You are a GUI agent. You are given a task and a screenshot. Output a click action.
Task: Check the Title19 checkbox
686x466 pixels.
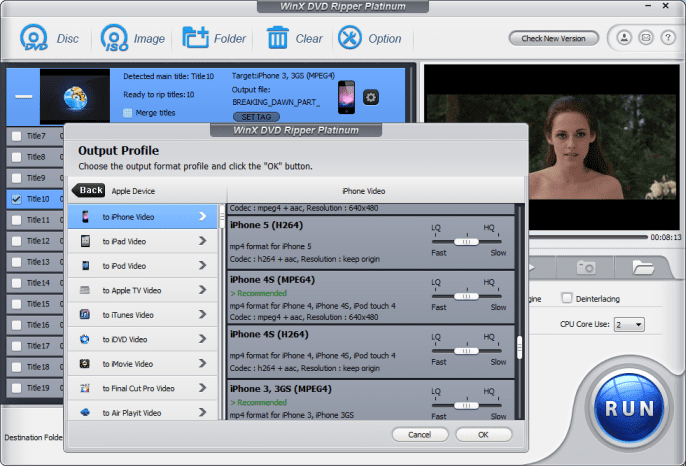[x=17, y=388]
